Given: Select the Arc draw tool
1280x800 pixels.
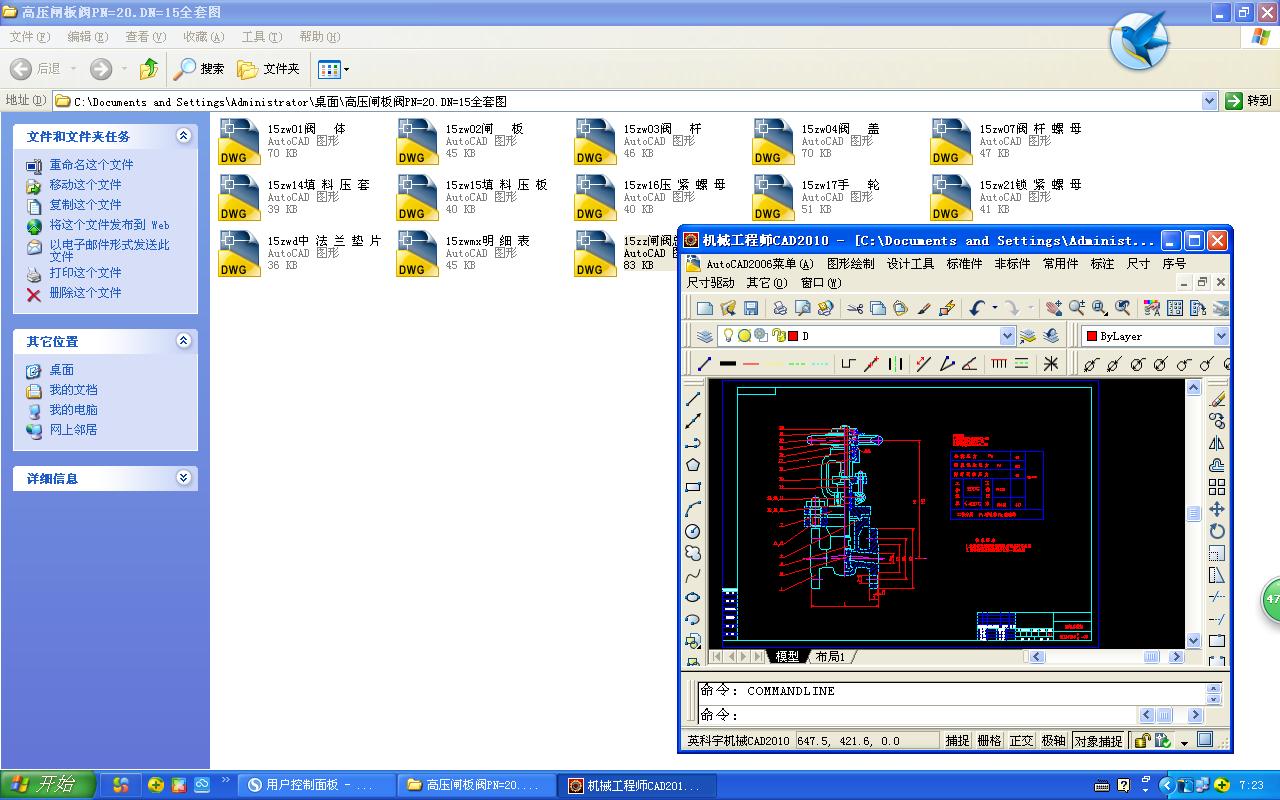Looking at the screenshot, I should [x=693, y=509].
